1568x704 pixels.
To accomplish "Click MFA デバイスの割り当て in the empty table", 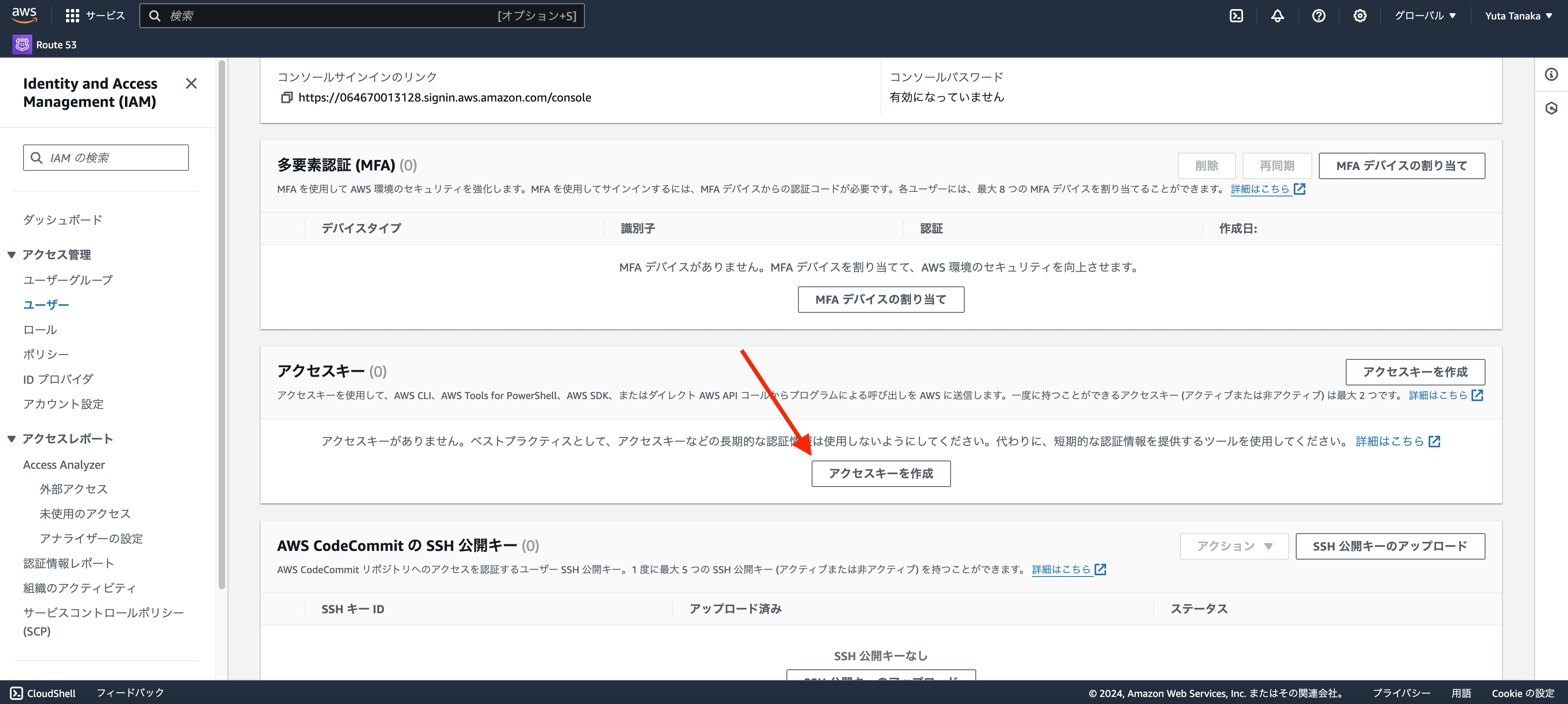I will point(881,300).
